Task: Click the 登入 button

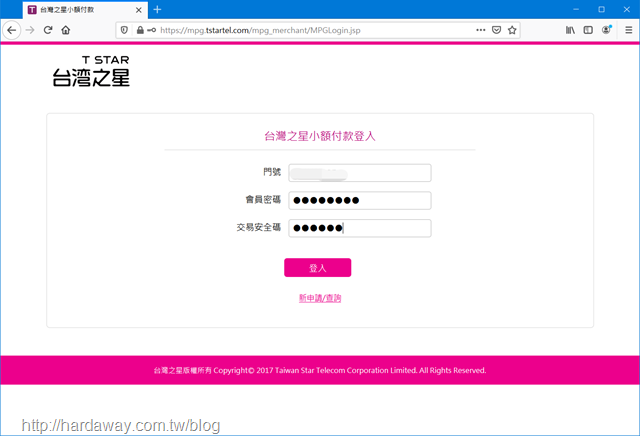Action: [x=318, y=268]
